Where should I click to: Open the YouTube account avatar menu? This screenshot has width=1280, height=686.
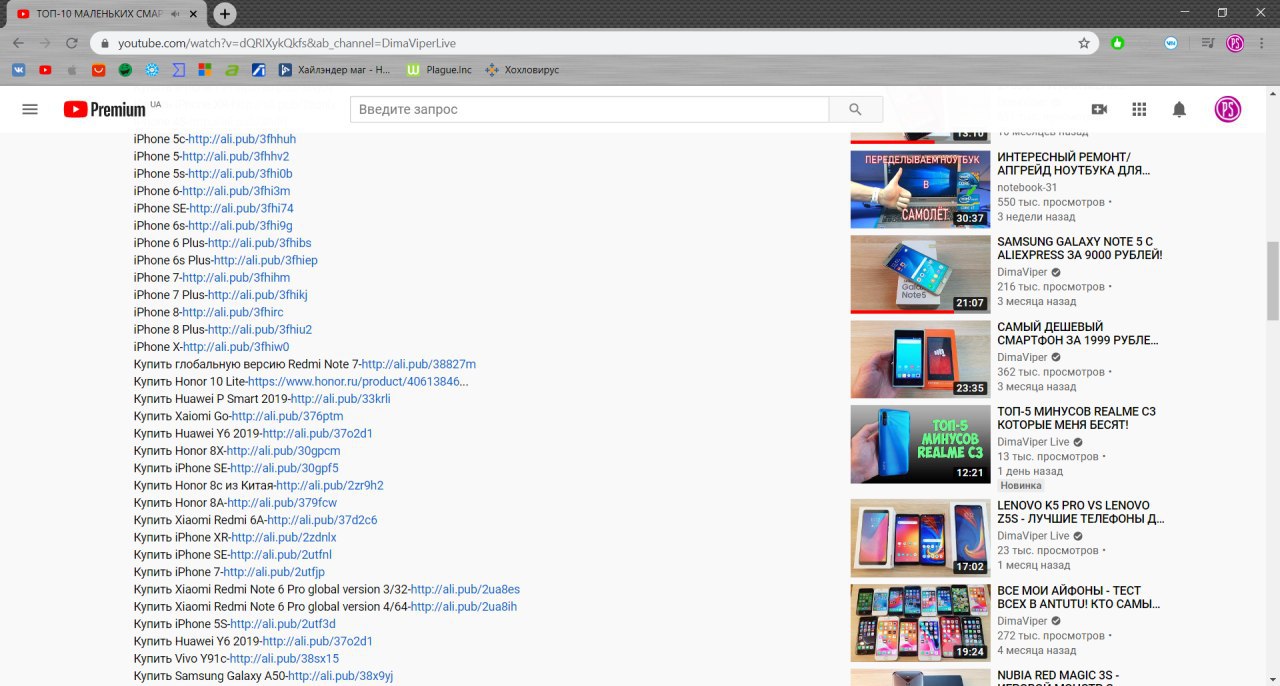1228,109
